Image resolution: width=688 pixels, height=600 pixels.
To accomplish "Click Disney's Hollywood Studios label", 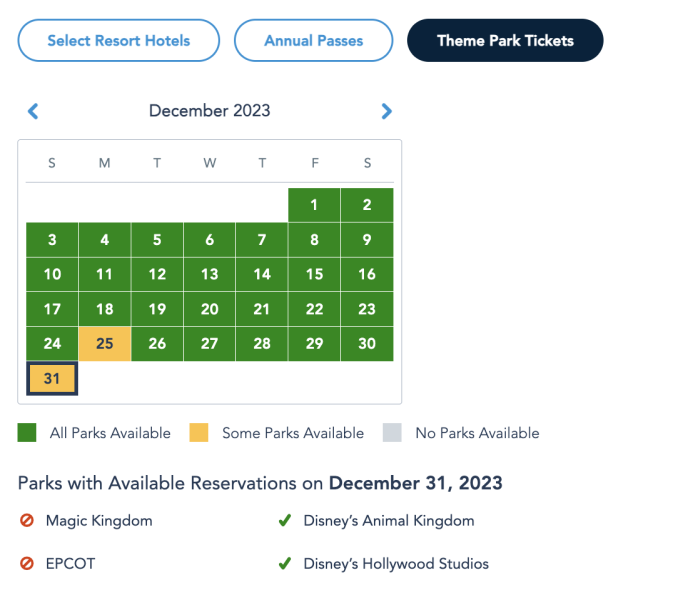I will (396, 564).
